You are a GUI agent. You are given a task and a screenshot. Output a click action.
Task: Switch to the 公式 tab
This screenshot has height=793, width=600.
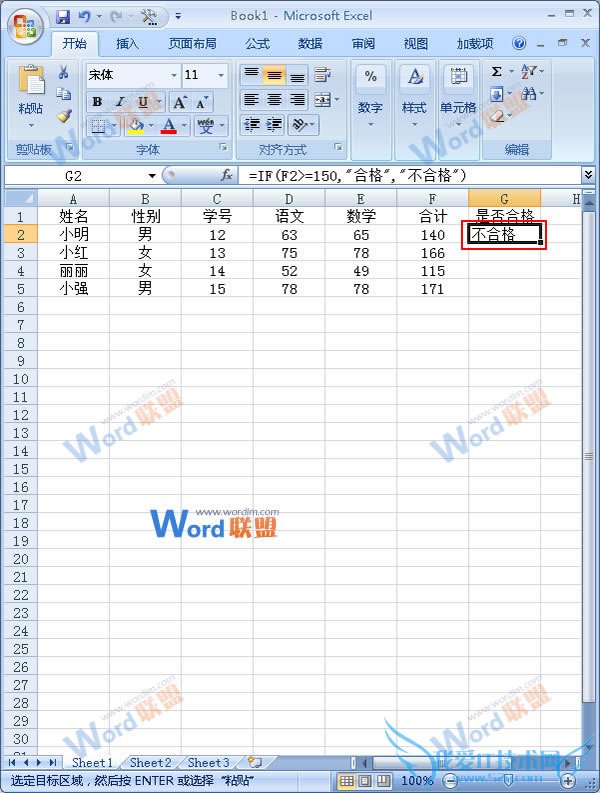click(258, 43)
